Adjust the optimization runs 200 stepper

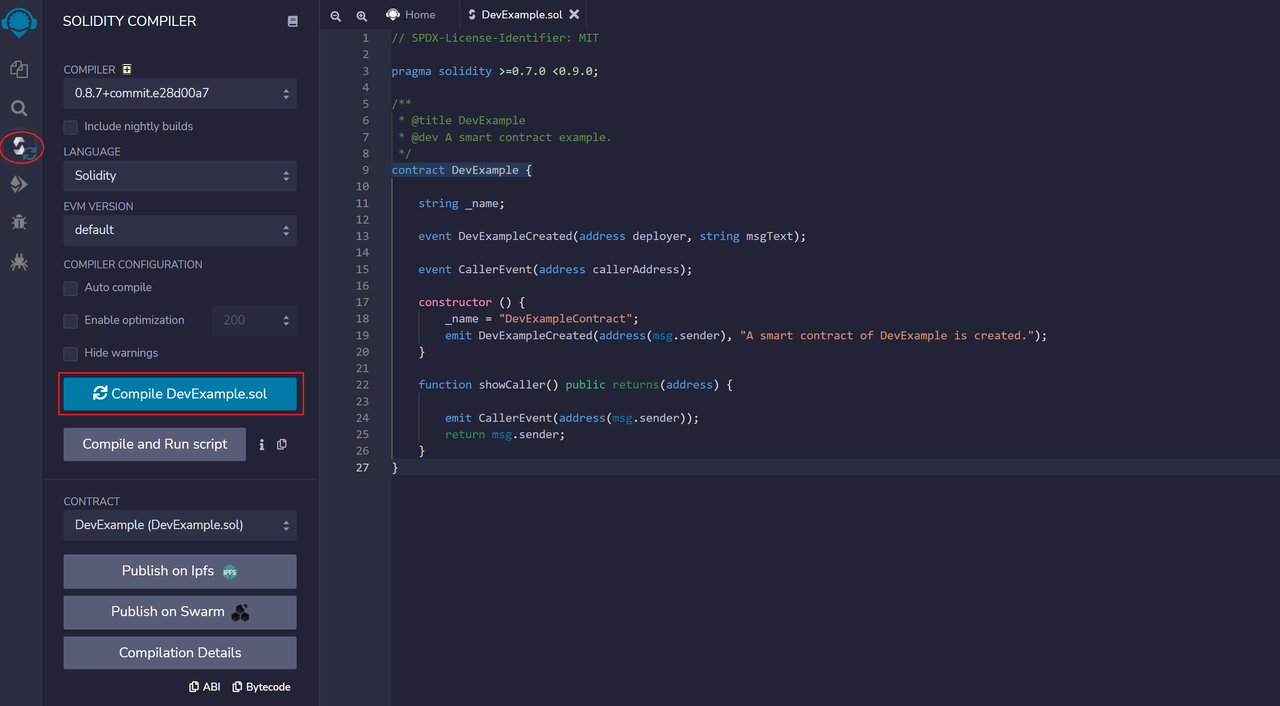click(x=254, y=320)
